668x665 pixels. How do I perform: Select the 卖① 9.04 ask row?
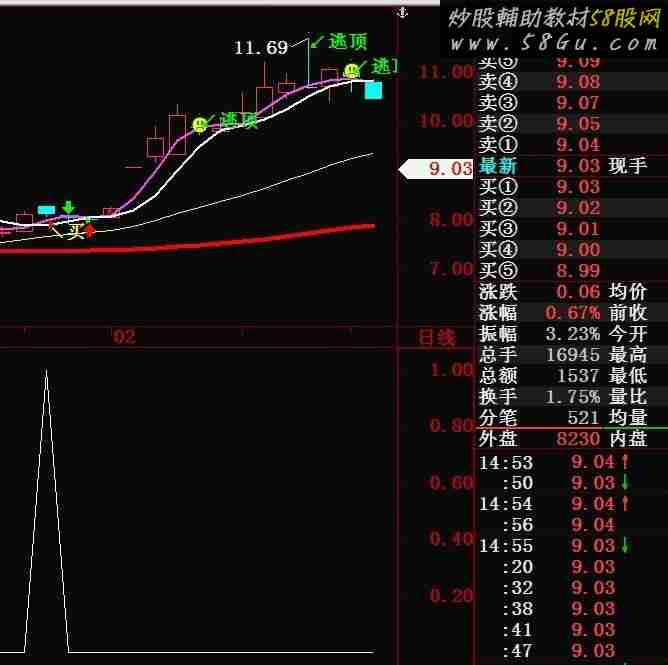pyautogui.click(x=571, y=144)
